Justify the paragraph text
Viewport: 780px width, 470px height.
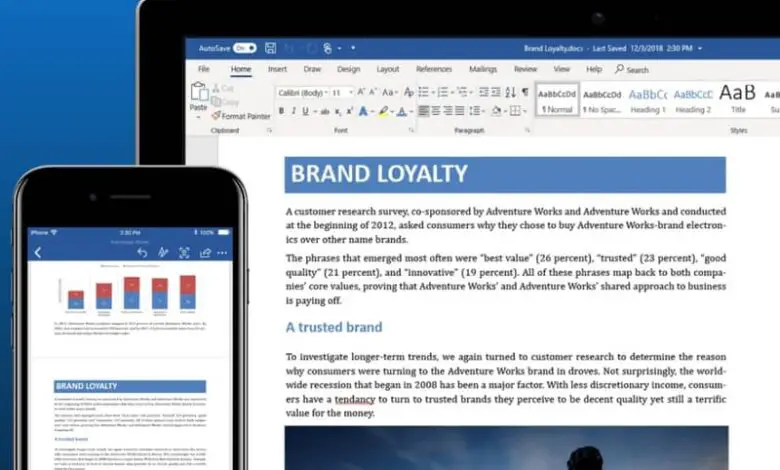460,110
